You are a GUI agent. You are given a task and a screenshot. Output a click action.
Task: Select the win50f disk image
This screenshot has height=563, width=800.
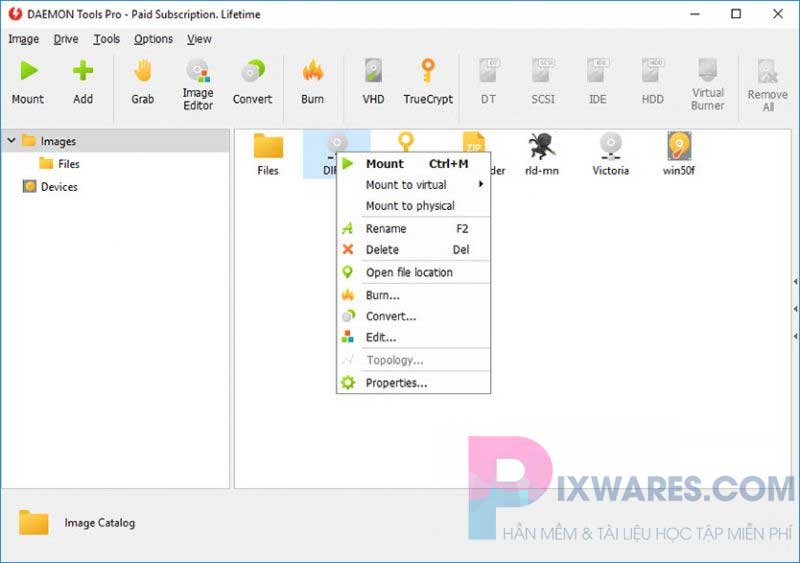pos(679,153)
